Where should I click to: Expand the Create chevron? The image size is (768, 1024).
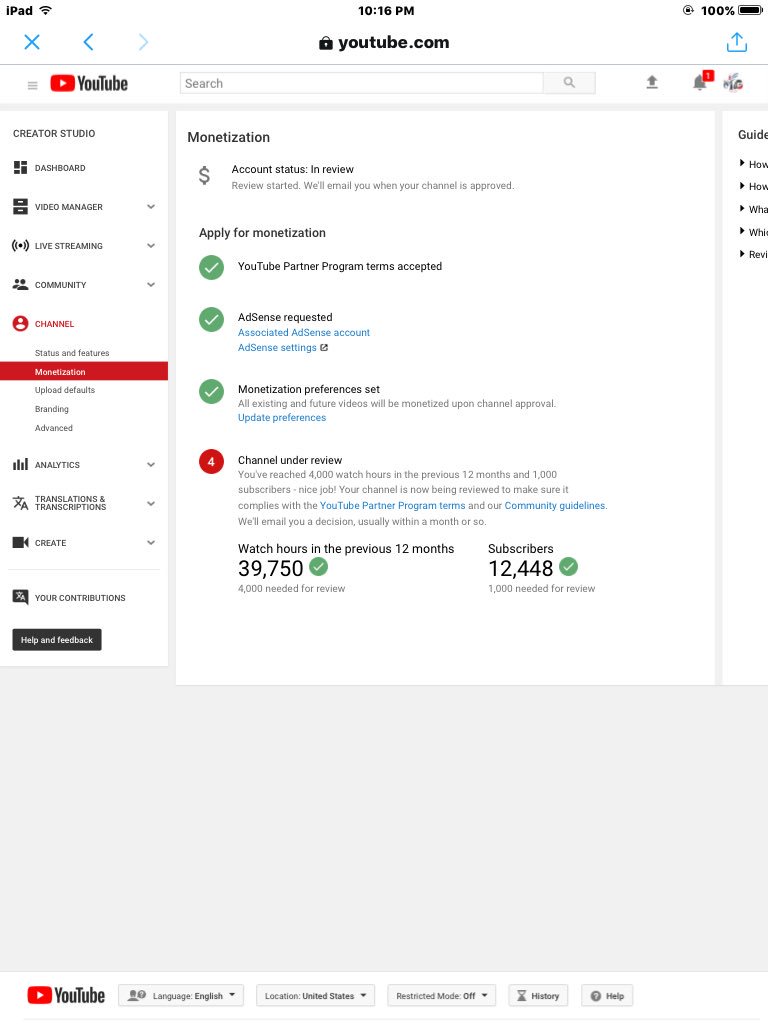(x=151, y=543)
